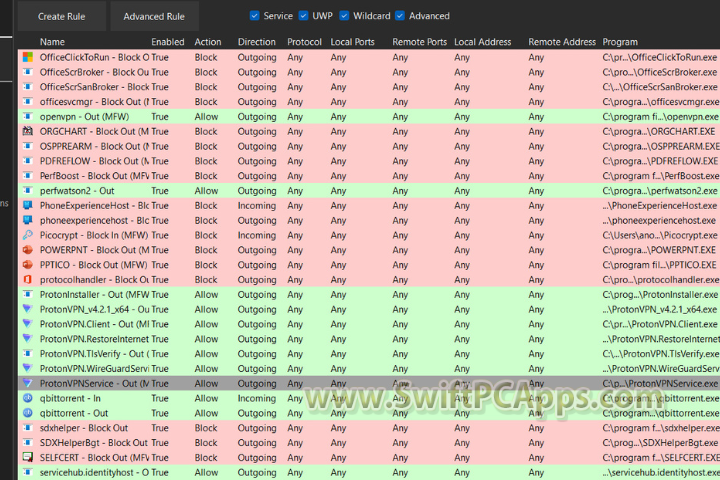Sort by the Program column header
Screen dimensions: 720x480
(x=620, y=42)
